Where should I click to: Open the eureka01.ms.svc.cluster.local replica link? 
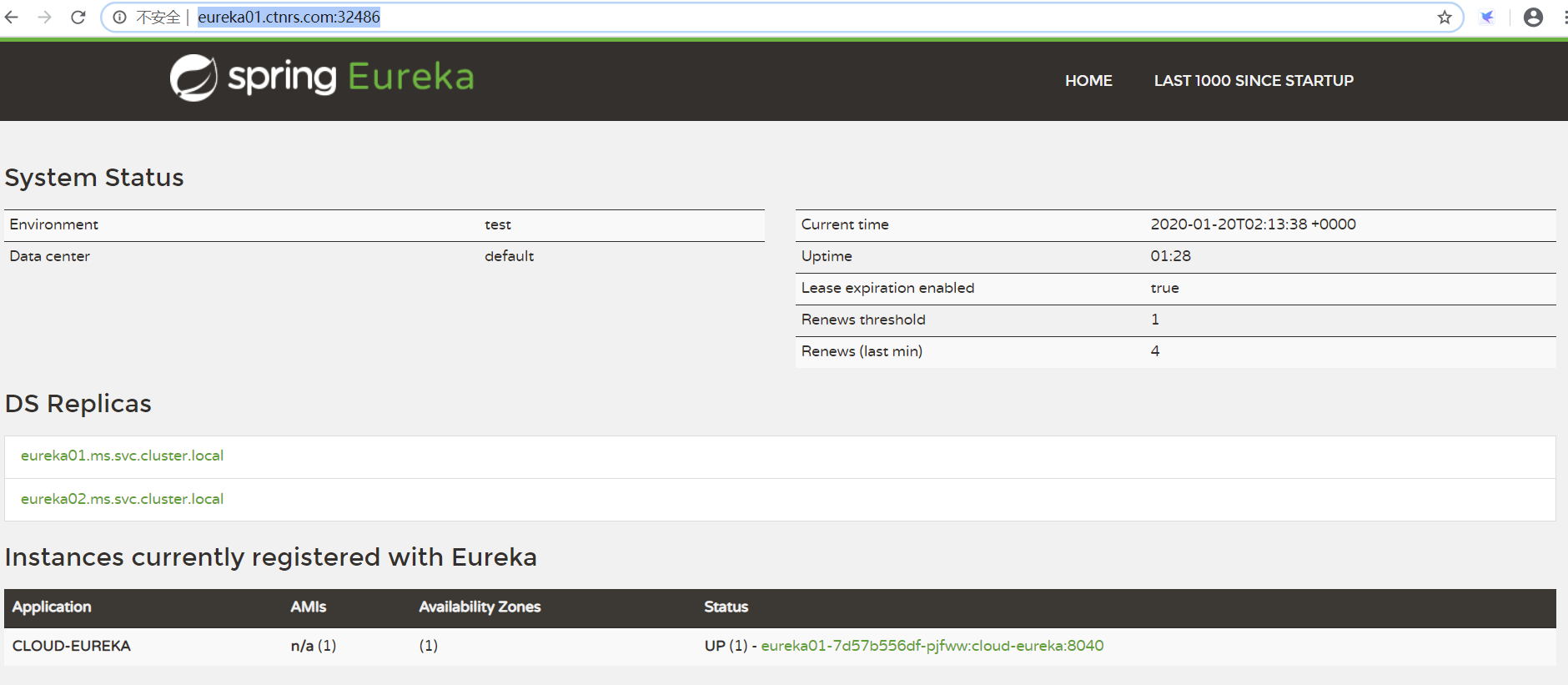[x=122, y=456]
